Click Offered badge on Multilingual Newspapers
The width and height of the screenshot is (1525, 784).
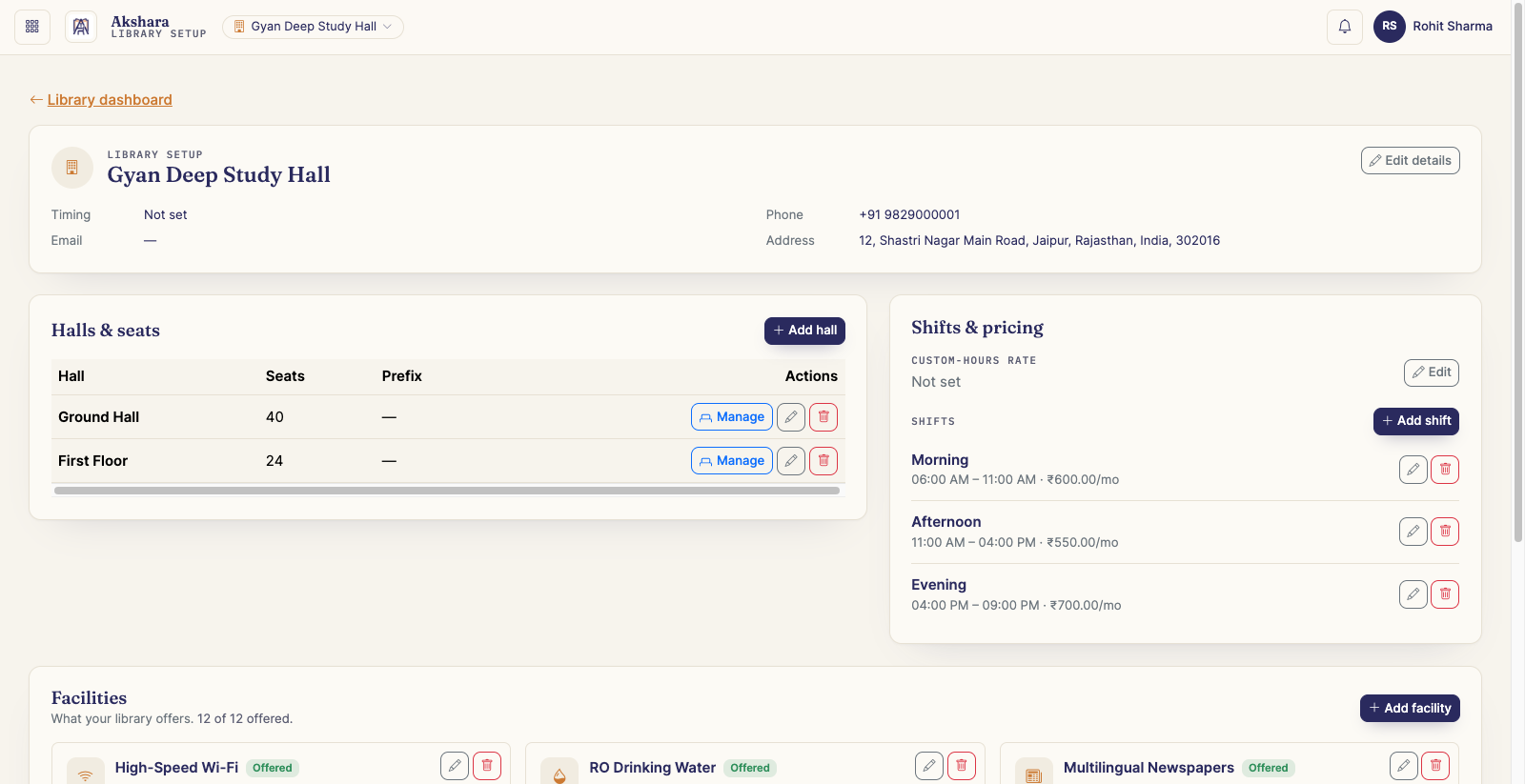[1269, 768]
